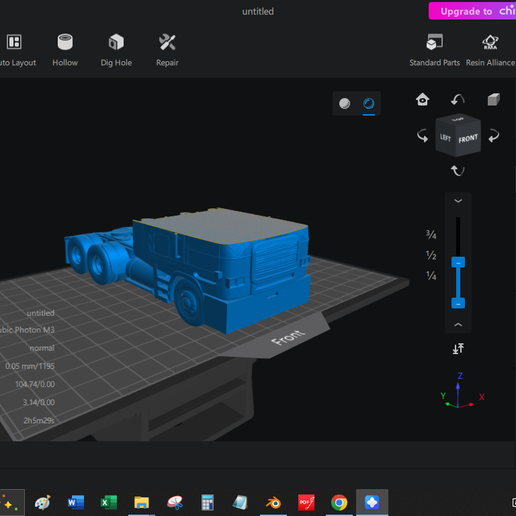Viewport: 516px width, 516px height.
Task: Jump to the ¼ slice height mark
Action: [x=431, y=275]
